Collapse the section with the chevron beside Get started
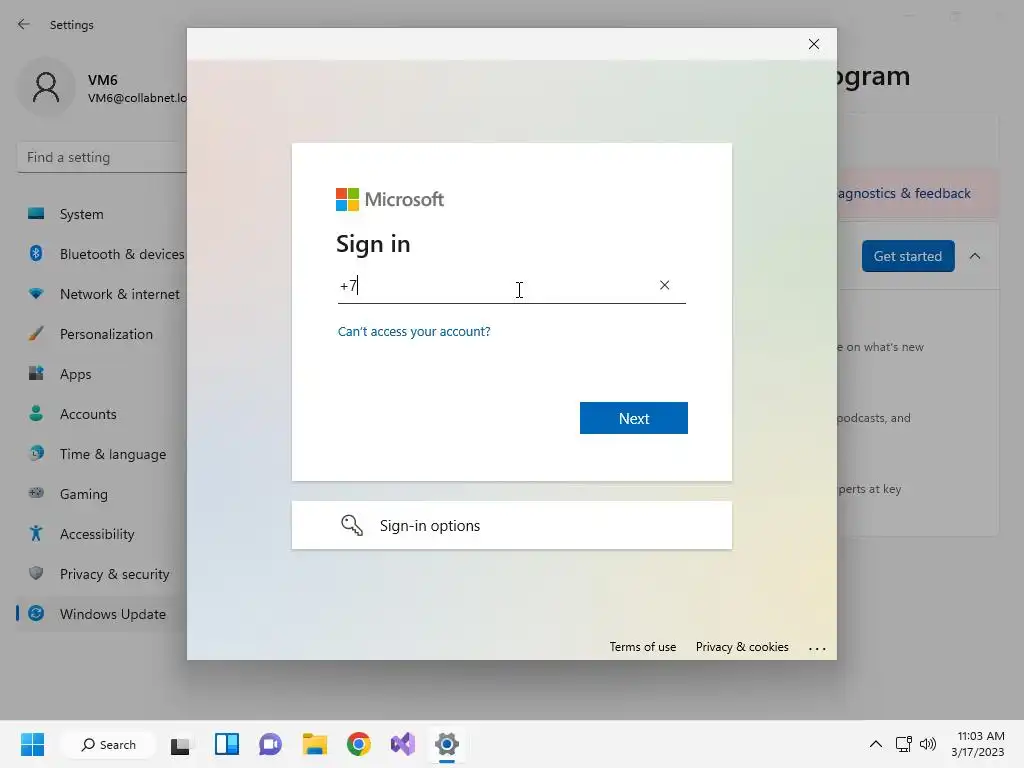Image resolution: width=1024 pixels, height=768 pixels. (x=974, y=256)
